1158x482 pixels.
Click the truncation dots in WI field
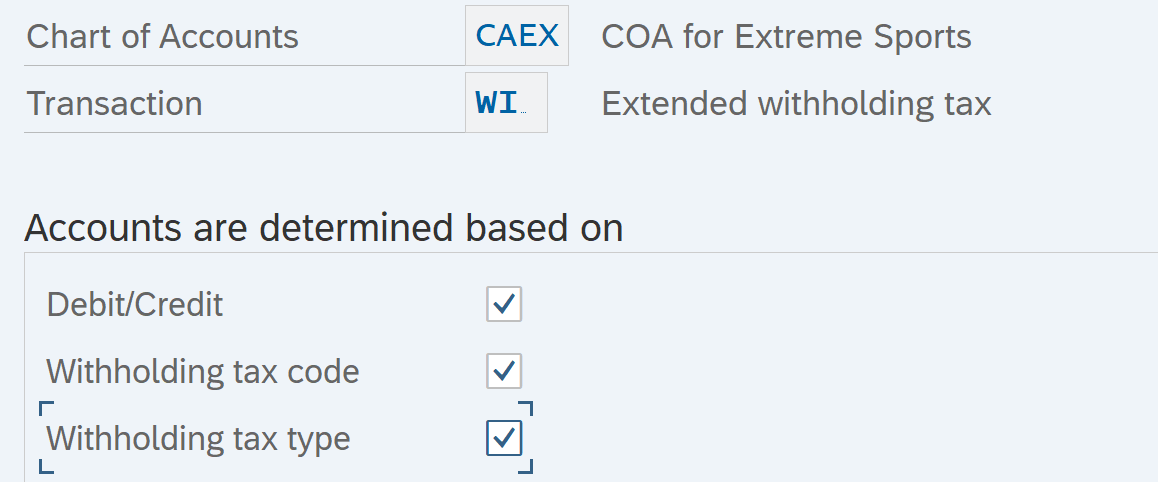(524, 113)
